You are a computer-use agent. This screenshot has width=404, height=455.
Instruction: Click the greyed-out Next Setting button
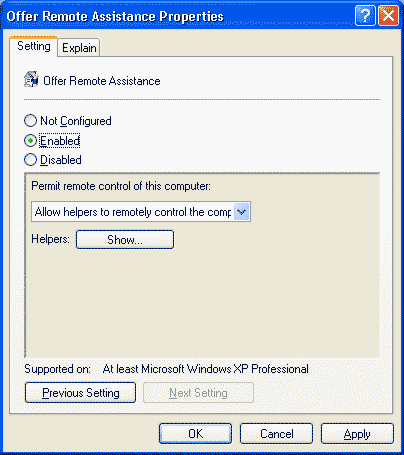198,393
